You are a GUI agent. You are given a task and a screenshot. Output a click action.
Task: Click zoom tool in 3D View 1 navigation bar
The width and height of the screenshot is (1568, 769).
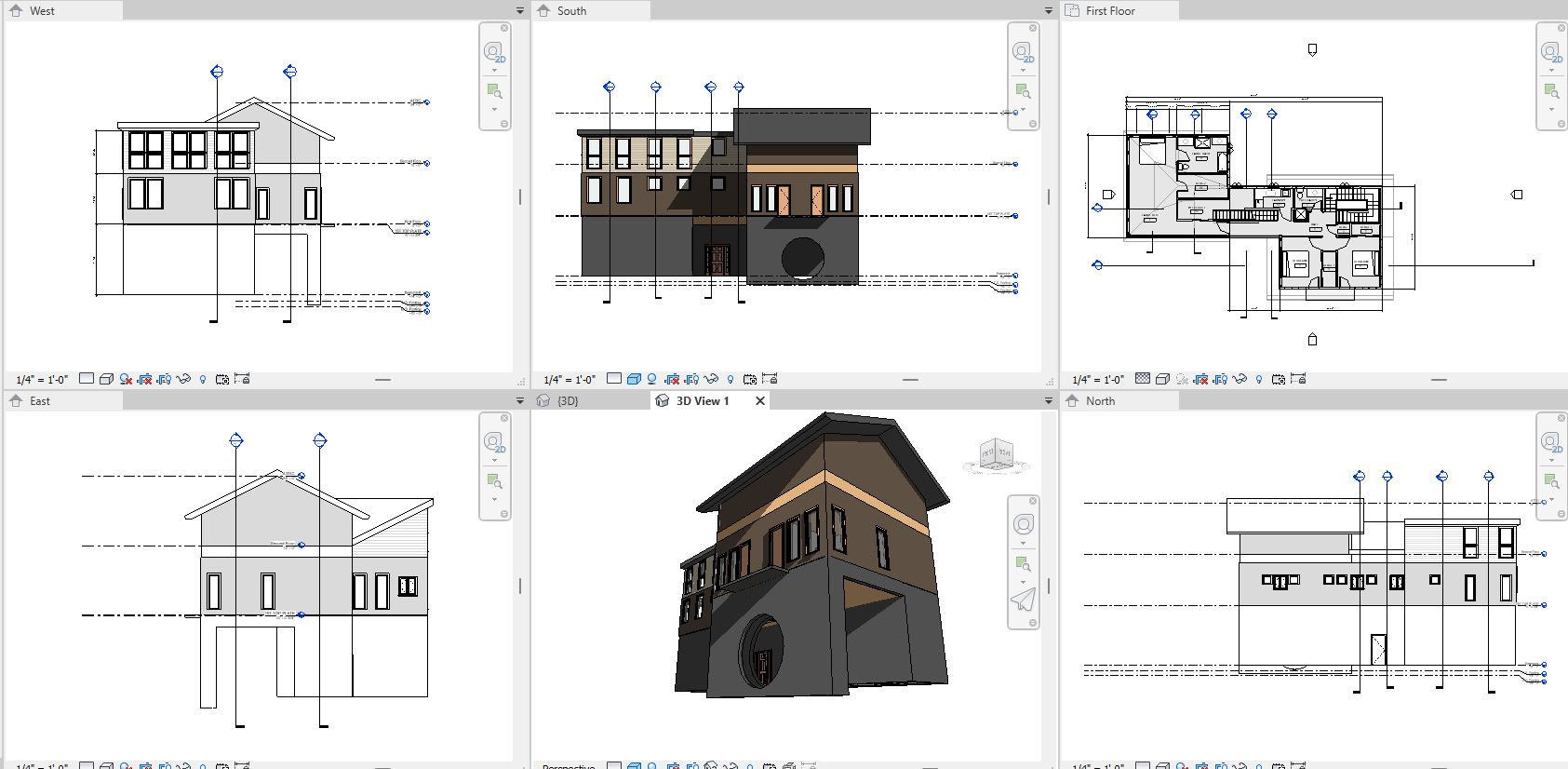click(1023, 564)
